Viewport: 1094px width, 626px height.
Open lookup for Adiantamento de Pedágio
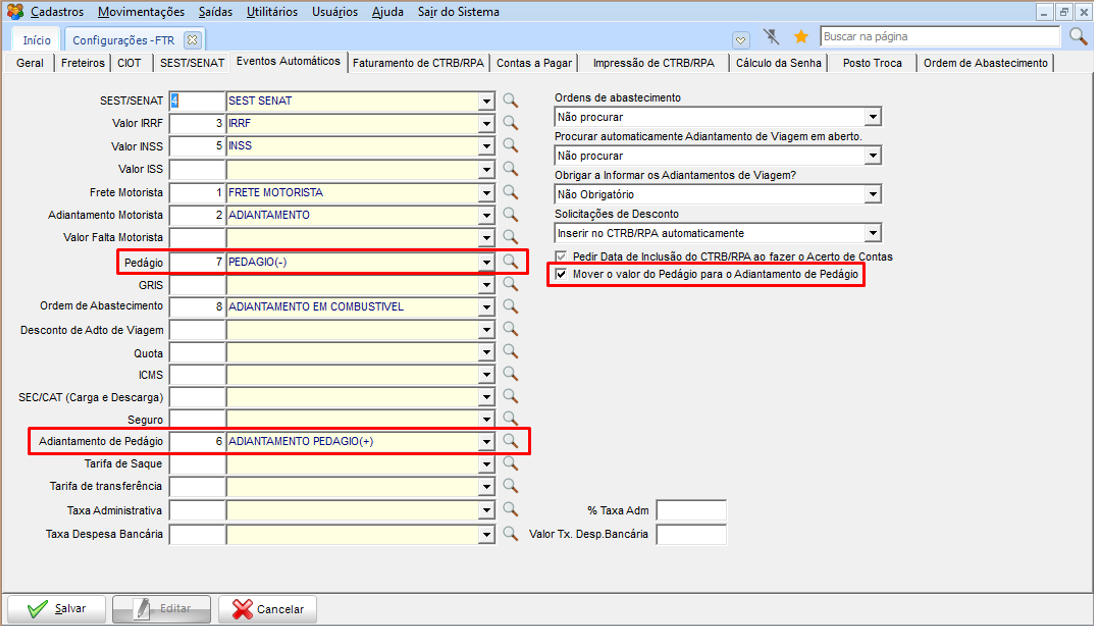click(x=510, y=441)
